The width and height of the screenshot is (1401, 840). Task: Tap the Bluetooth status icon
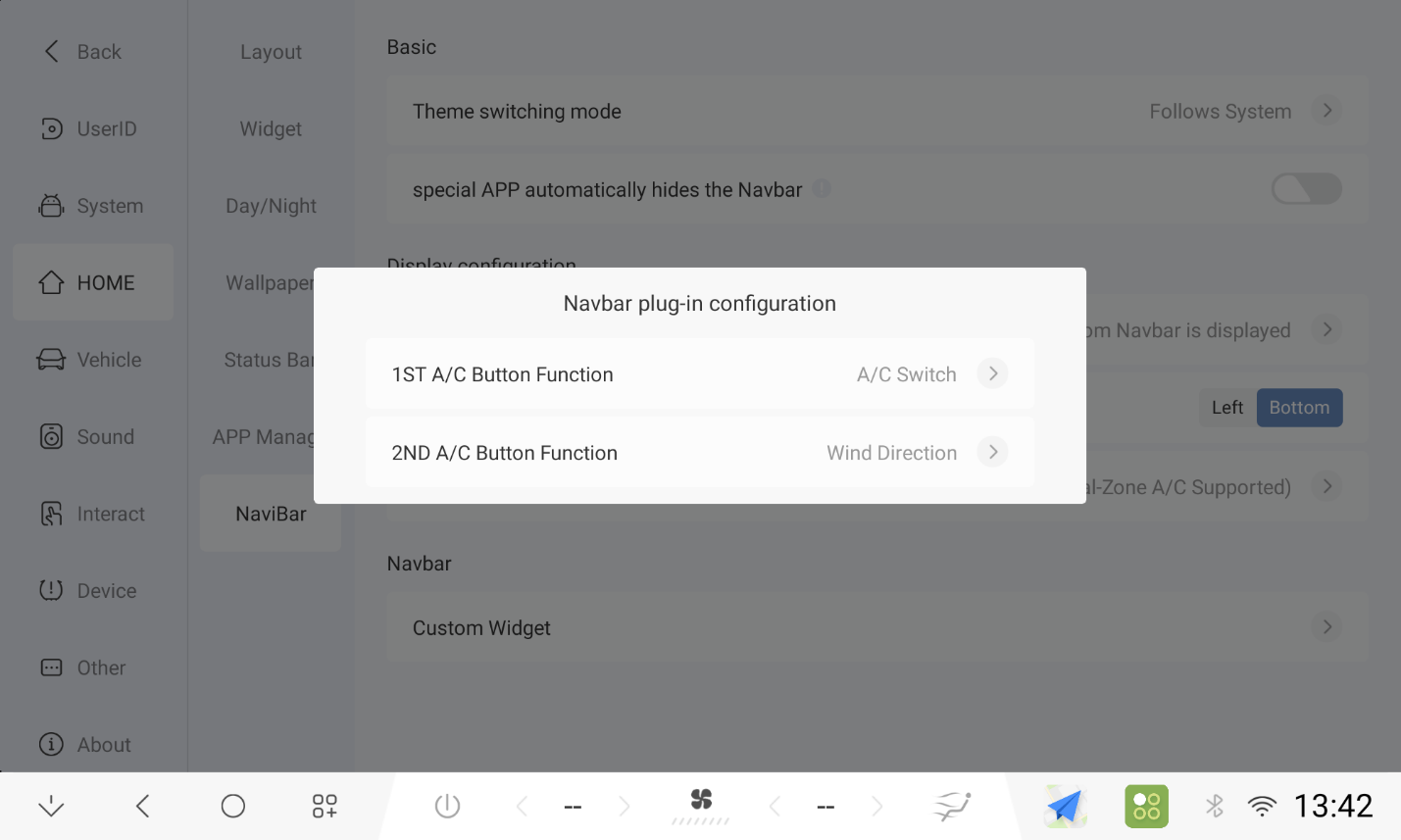click(x=1215, y=806)
